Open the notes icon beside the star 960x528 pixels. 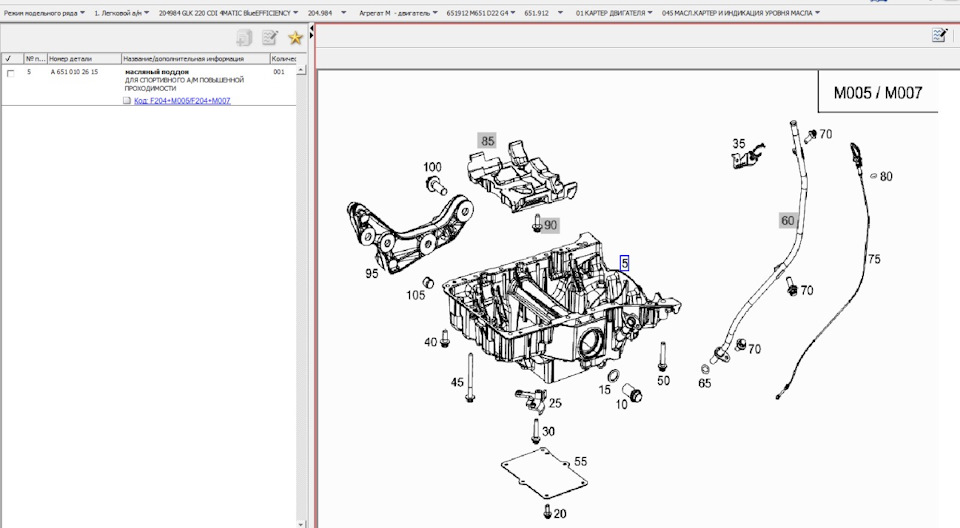click(x=270, y=38)
